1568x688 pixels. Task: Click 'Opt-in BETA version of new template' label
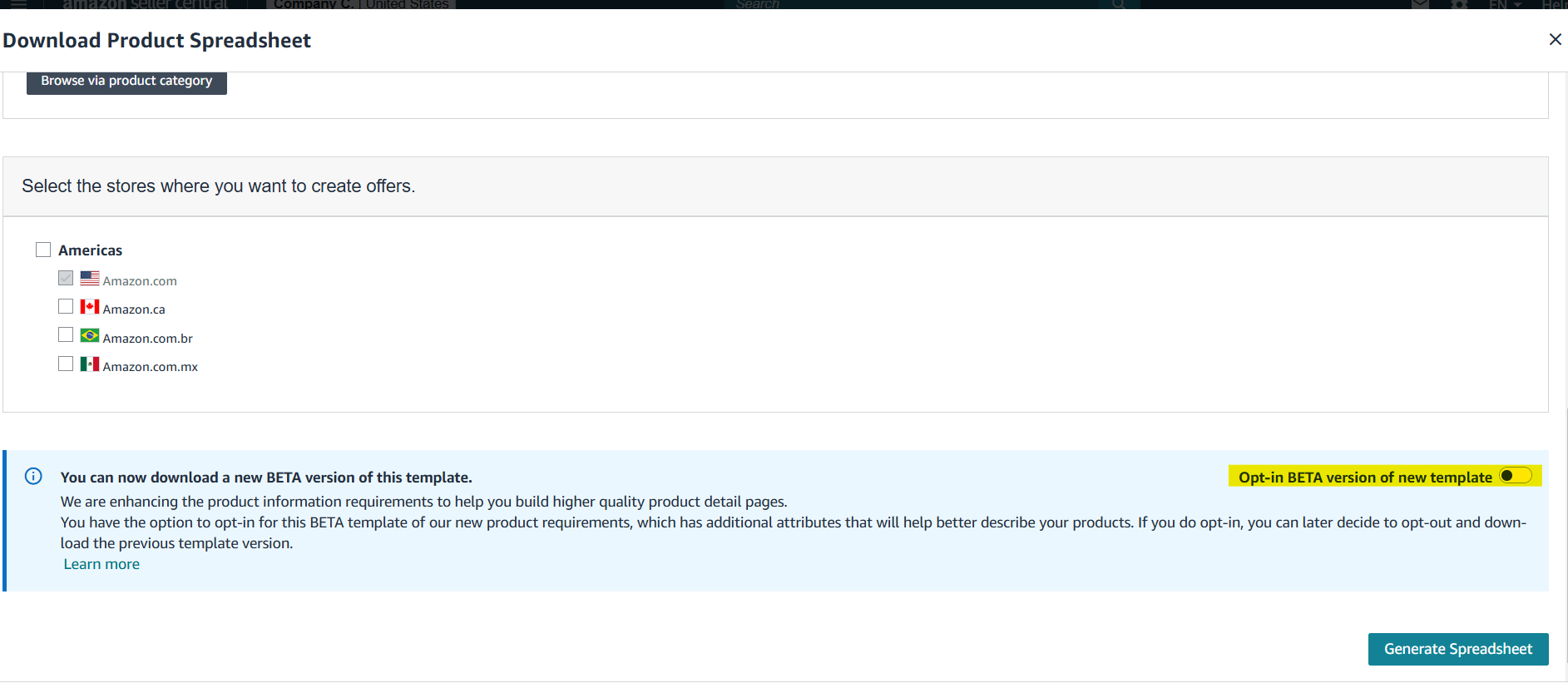(x=1365, y=478)
